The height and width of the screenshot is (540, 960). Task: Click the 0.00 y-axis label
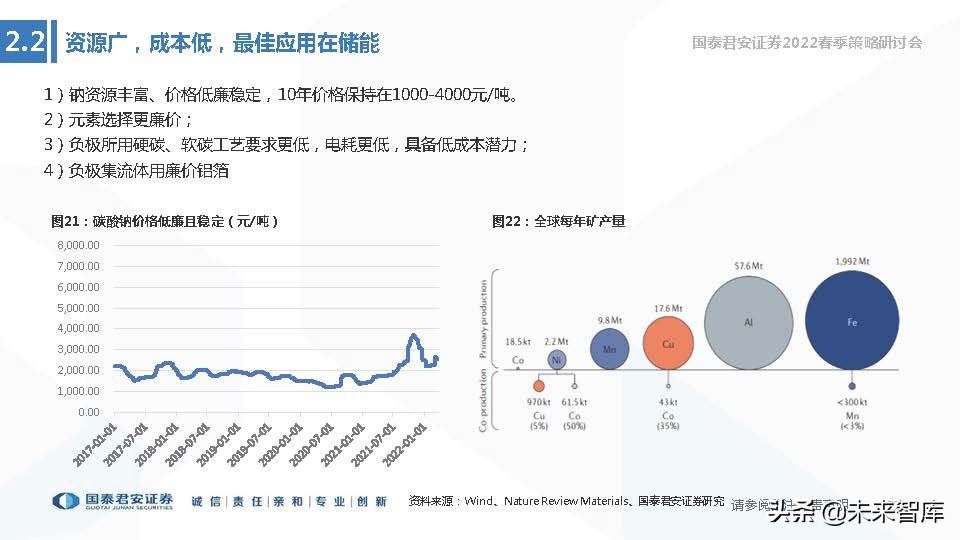pyautogui.click(x=89, y=412)
